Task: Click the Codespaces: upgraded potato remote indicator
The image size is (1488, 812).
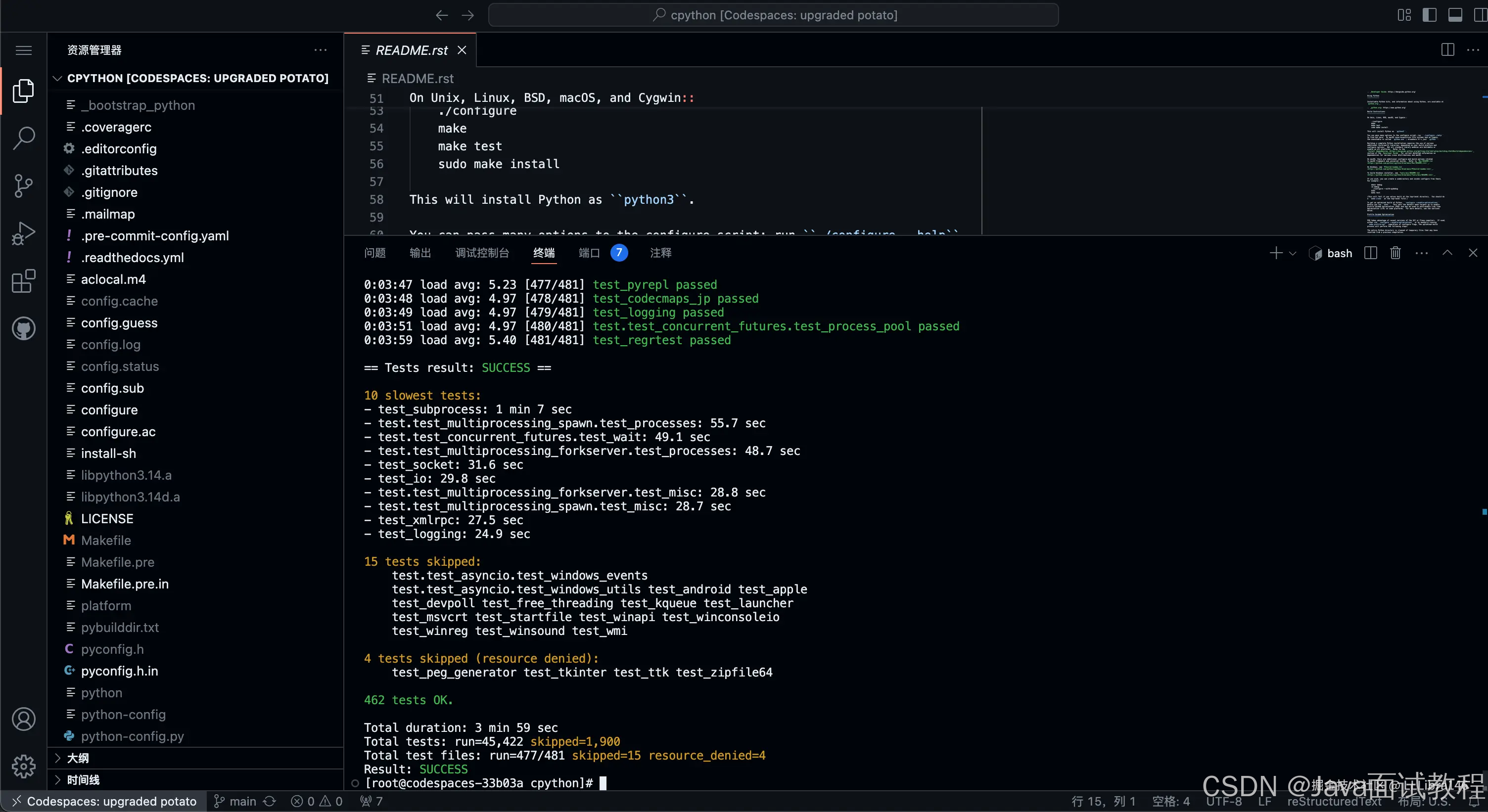Action: coord(104,802)
